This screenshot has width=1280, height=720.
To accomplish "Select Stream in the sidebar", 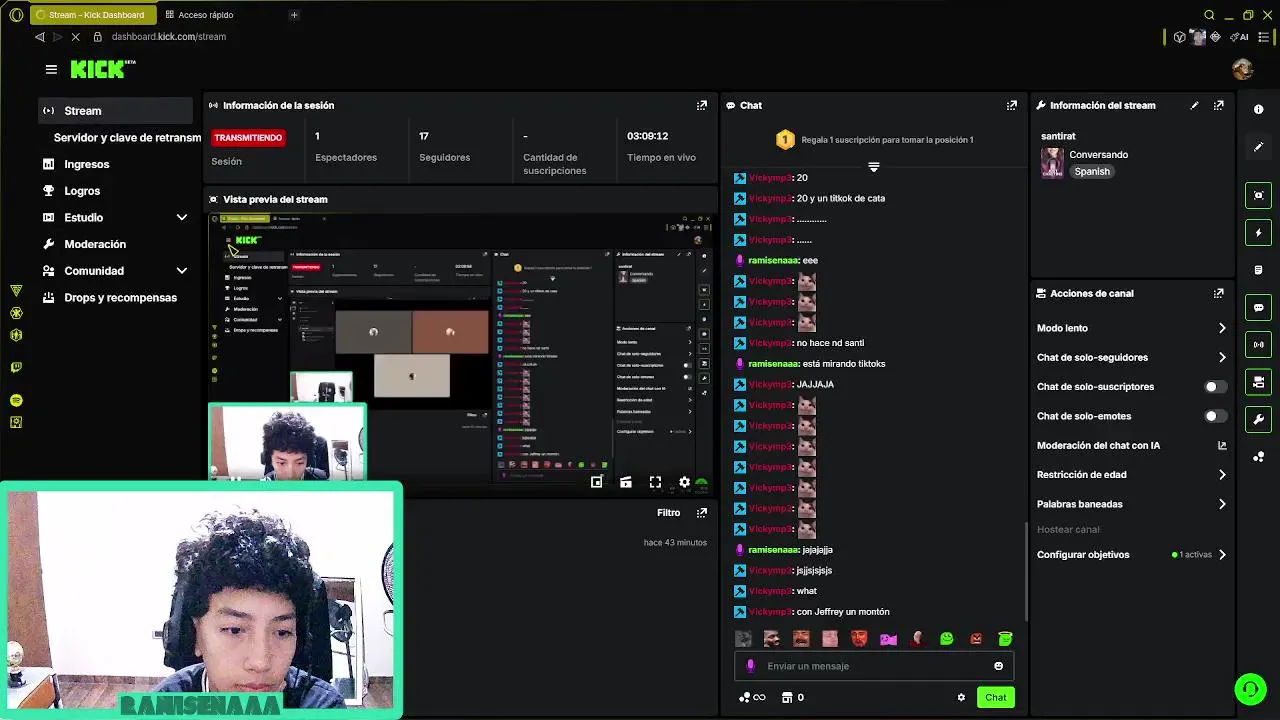I will coord(116,111).
